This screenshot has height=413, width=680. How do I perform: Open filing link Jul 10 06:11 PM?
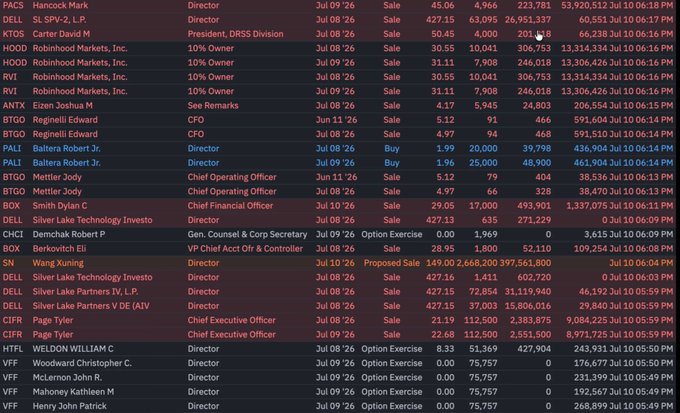coord(641,206)
